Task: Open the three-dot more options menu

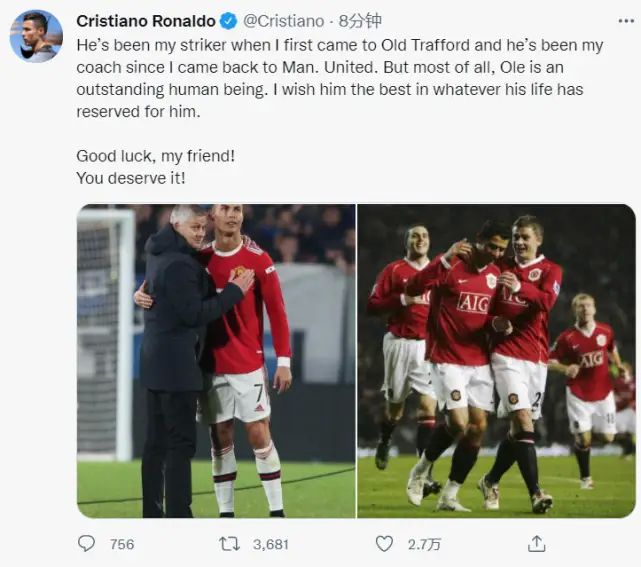Action: coord(626,21)
